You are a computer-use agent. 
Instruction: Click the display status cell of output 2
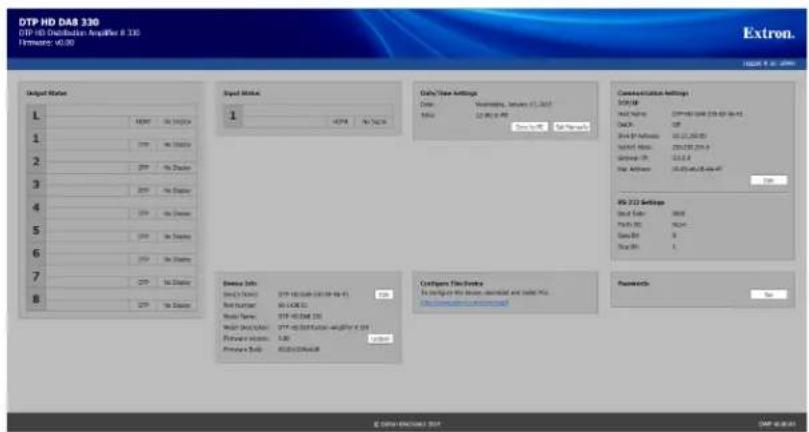tap(177, 168)
